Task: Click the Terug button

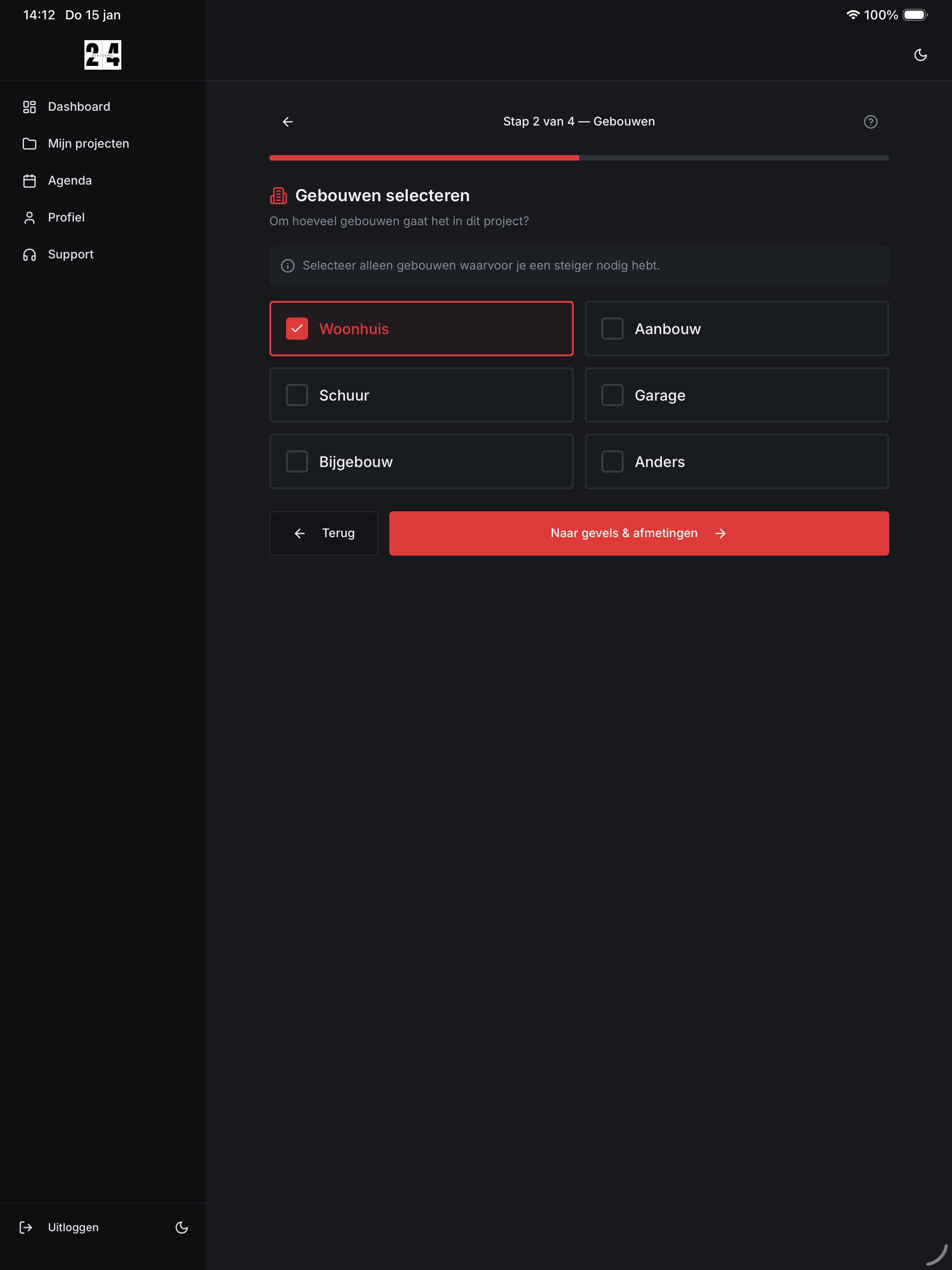Action: tap(324, 533)
